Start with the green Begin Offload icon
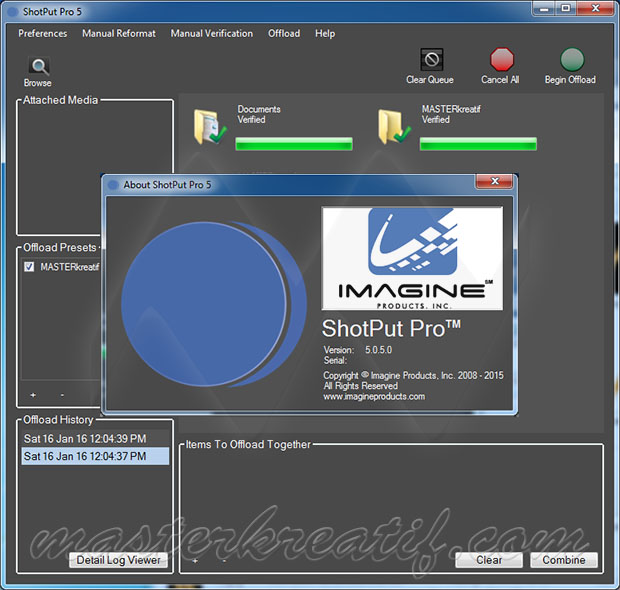Viewport: 620px width, 590px height. 572,60
